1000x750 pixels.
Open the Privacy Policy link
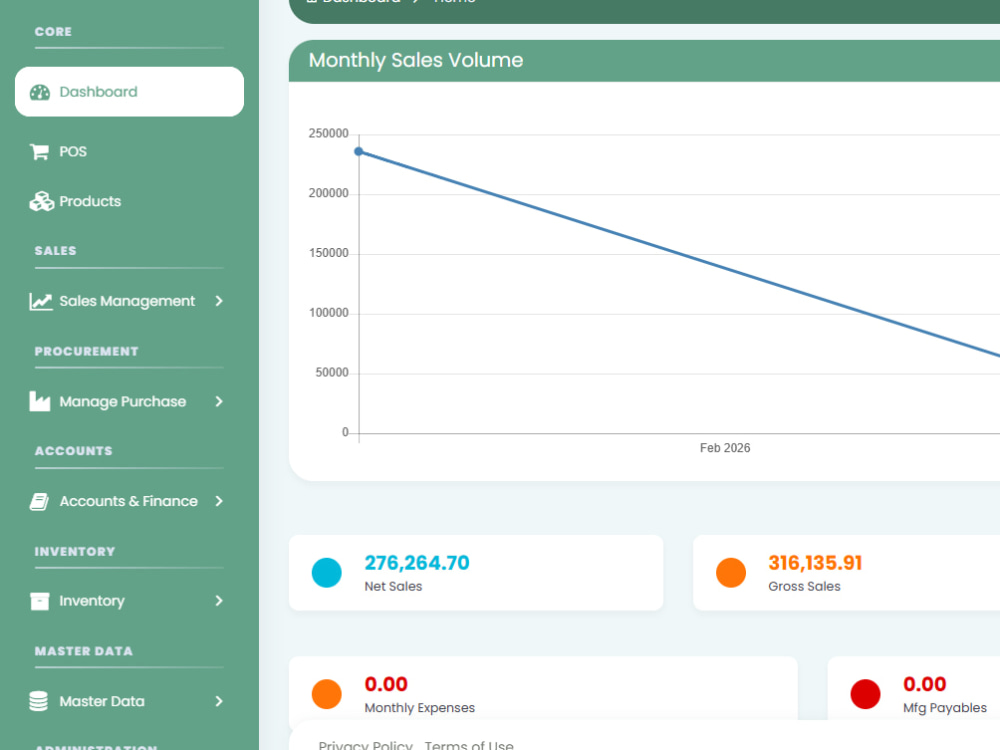[x=365, y=745]
